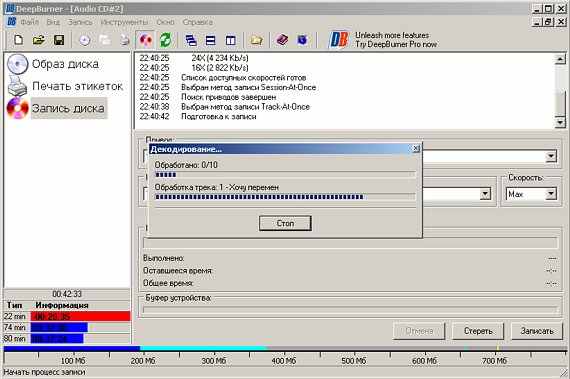Click the 00:42:33 total time label

(67, 294)
